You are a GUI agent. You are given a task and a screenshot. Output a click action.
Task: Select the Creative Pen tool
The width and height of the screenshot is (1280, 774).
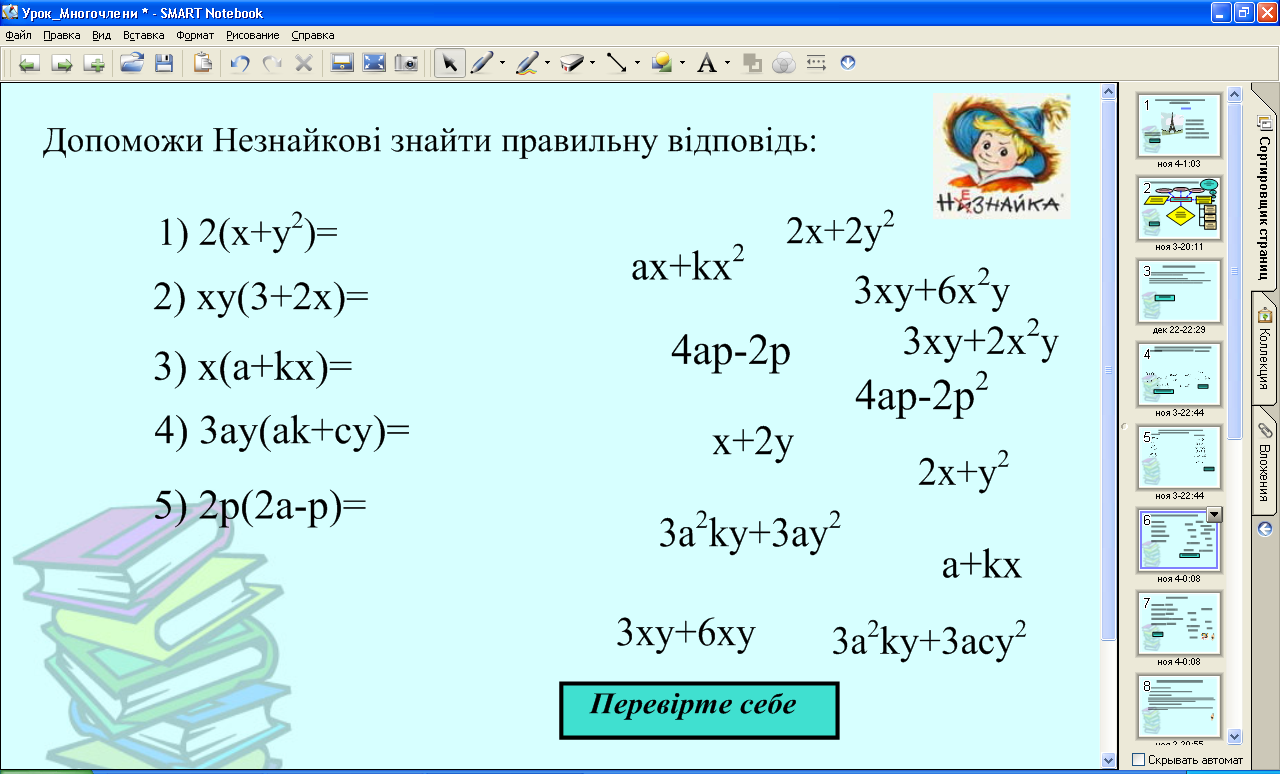527,63
